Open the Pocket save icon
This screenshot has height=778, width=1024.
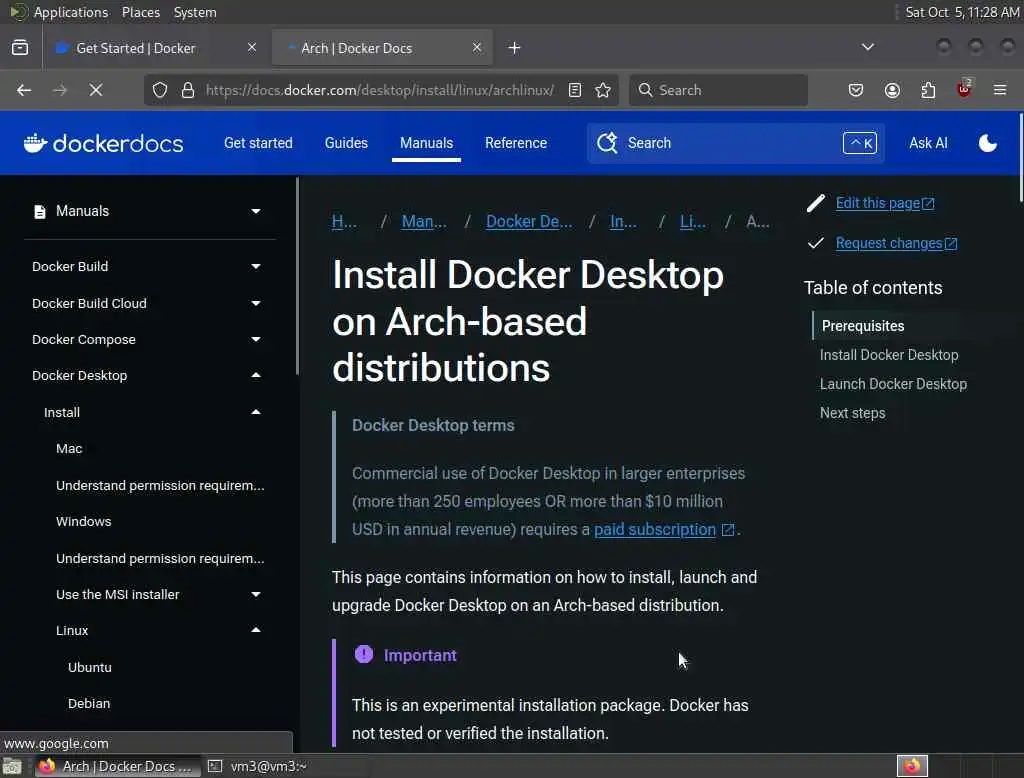click(856, 90)
